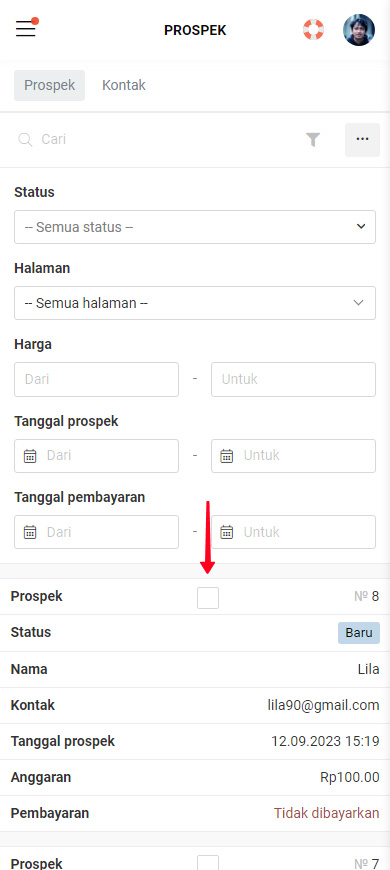
Task: Click the funnel filter icon
Action: pyautogui.click(x=313, y=140)
